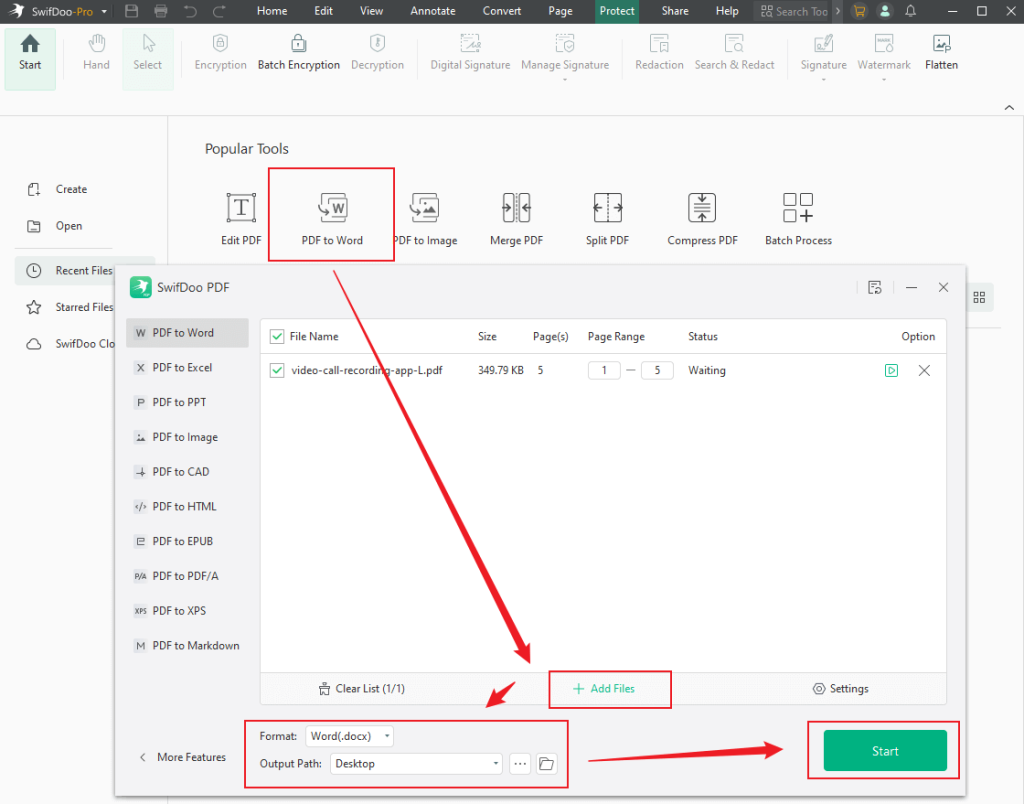Open Split PDF from Popular Tools
1024x804 pixels.
[x=607, y=213]
